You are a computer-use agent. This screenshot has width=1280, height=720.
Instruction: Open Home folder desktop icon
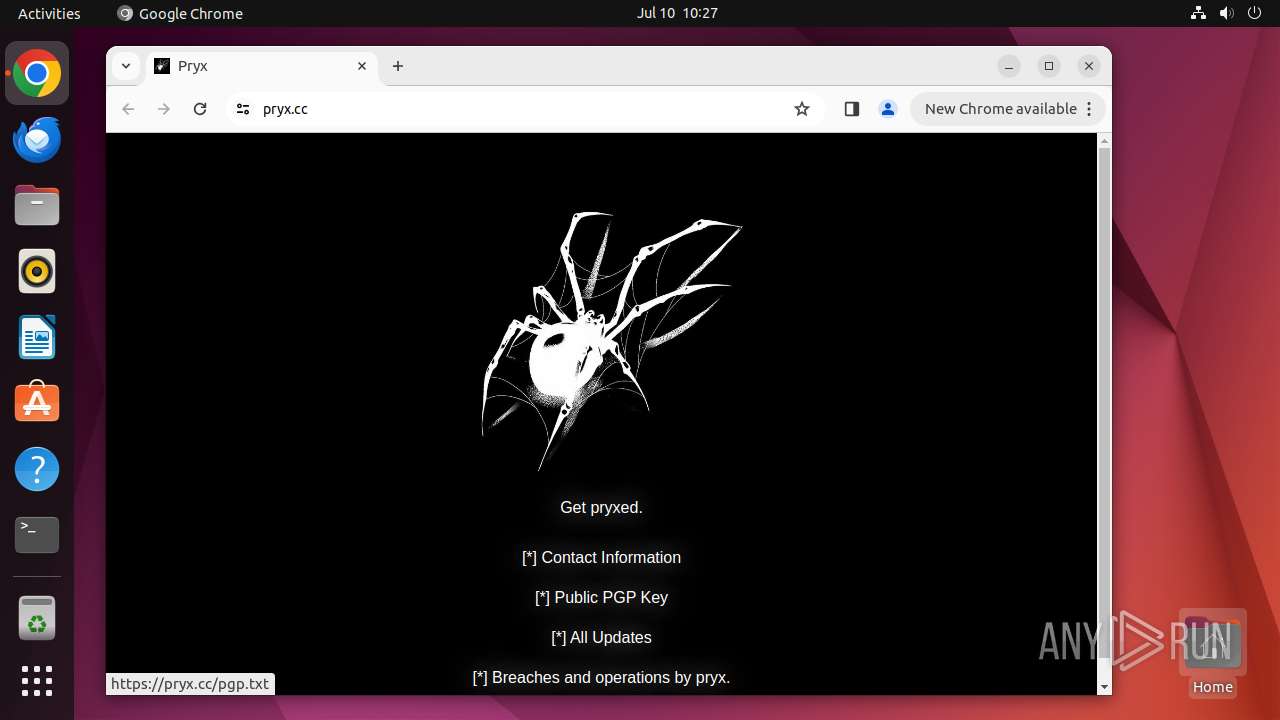pos(1212,652)
